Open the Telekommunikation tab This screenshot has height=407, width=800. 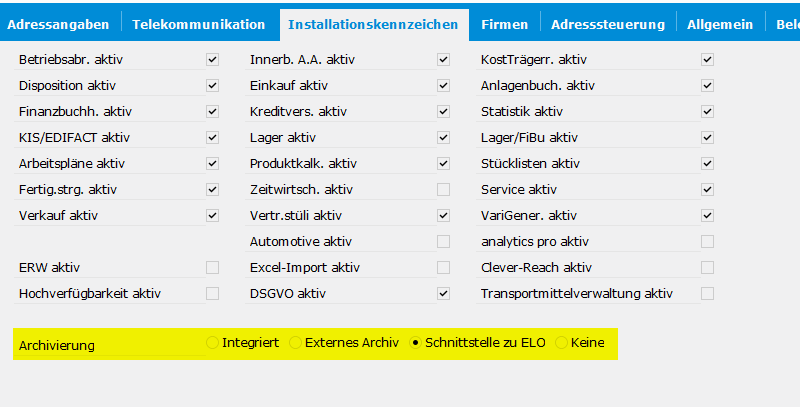point(198,24)
